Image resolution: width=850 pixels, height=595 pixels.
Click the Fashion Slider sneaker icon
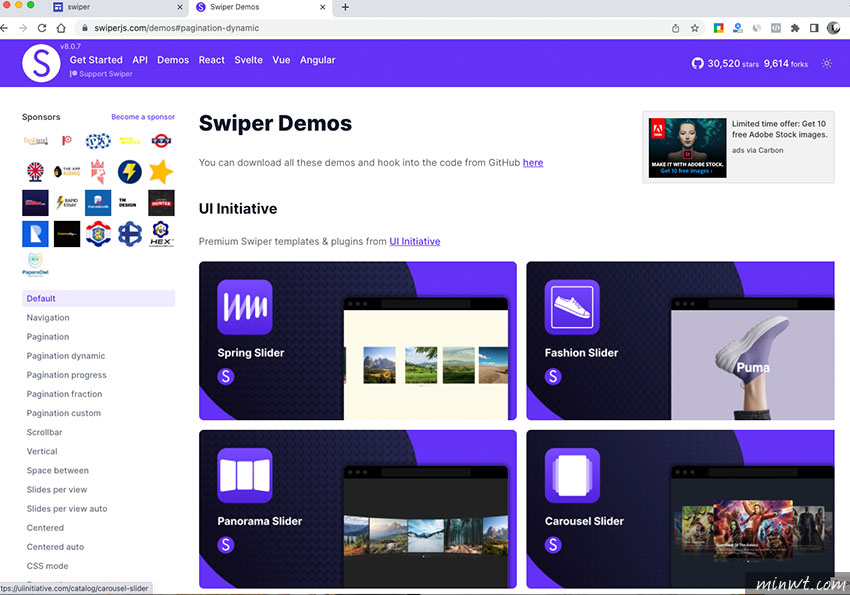tap(572, 307)
